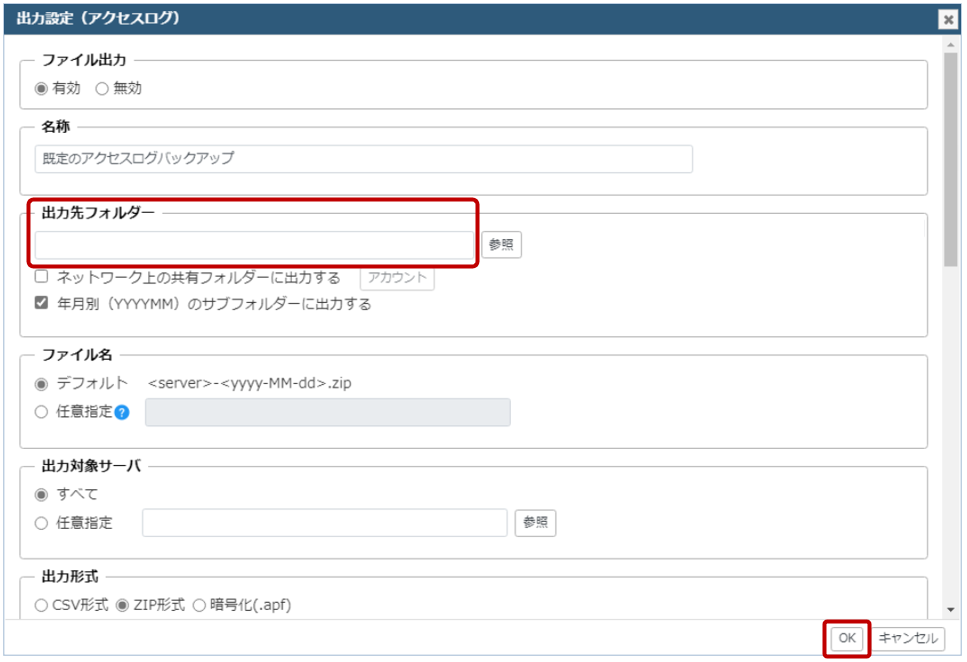This screenshot has height=662, width=967.
Task: Choose 任意指定 under ファイル名
Action: [x=41, y=411]
